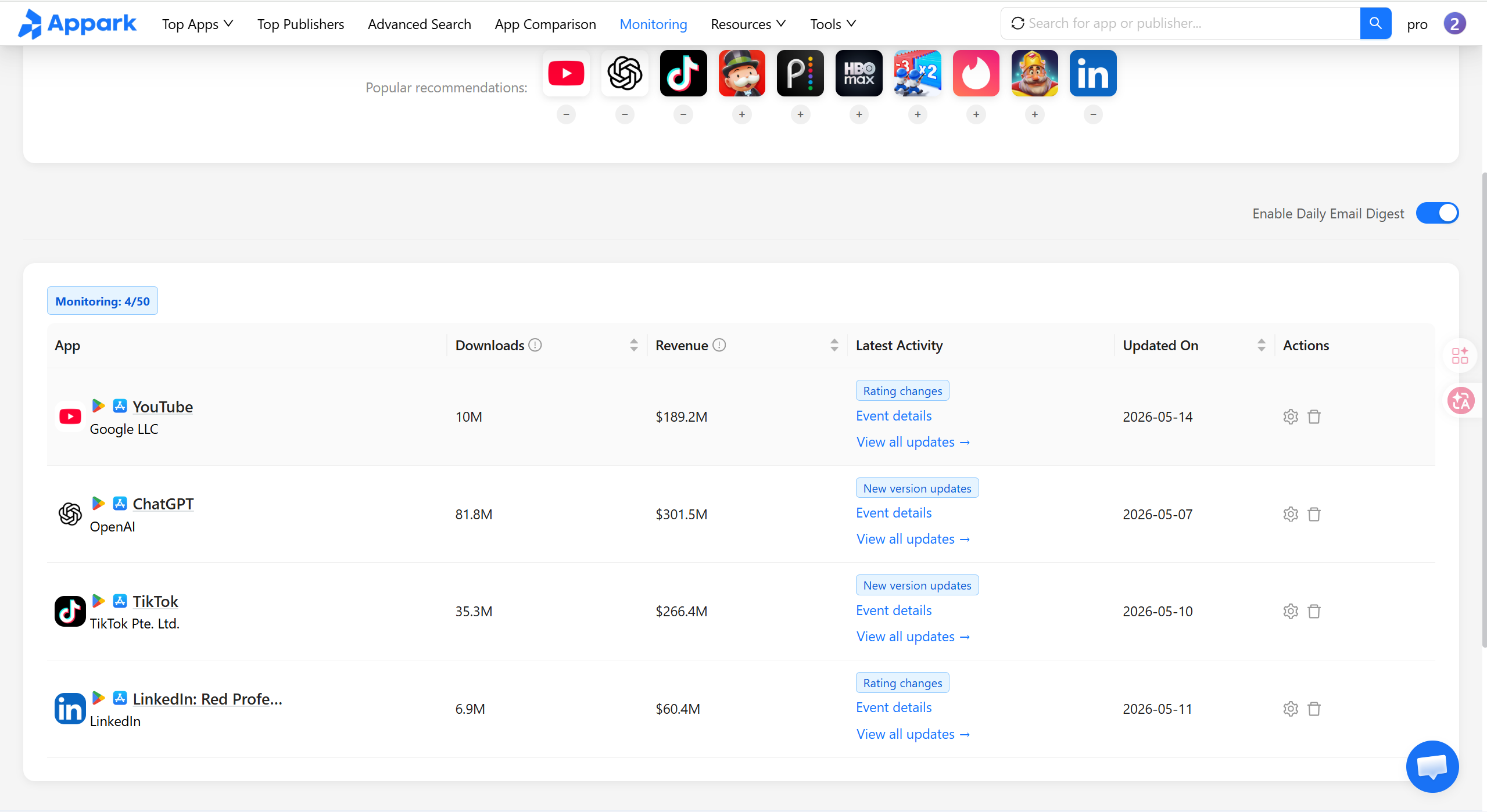Delete YouTube from monitoring with trash icon
Image resolution: width=1487 pixels, height=812 pixels.
1314,416
